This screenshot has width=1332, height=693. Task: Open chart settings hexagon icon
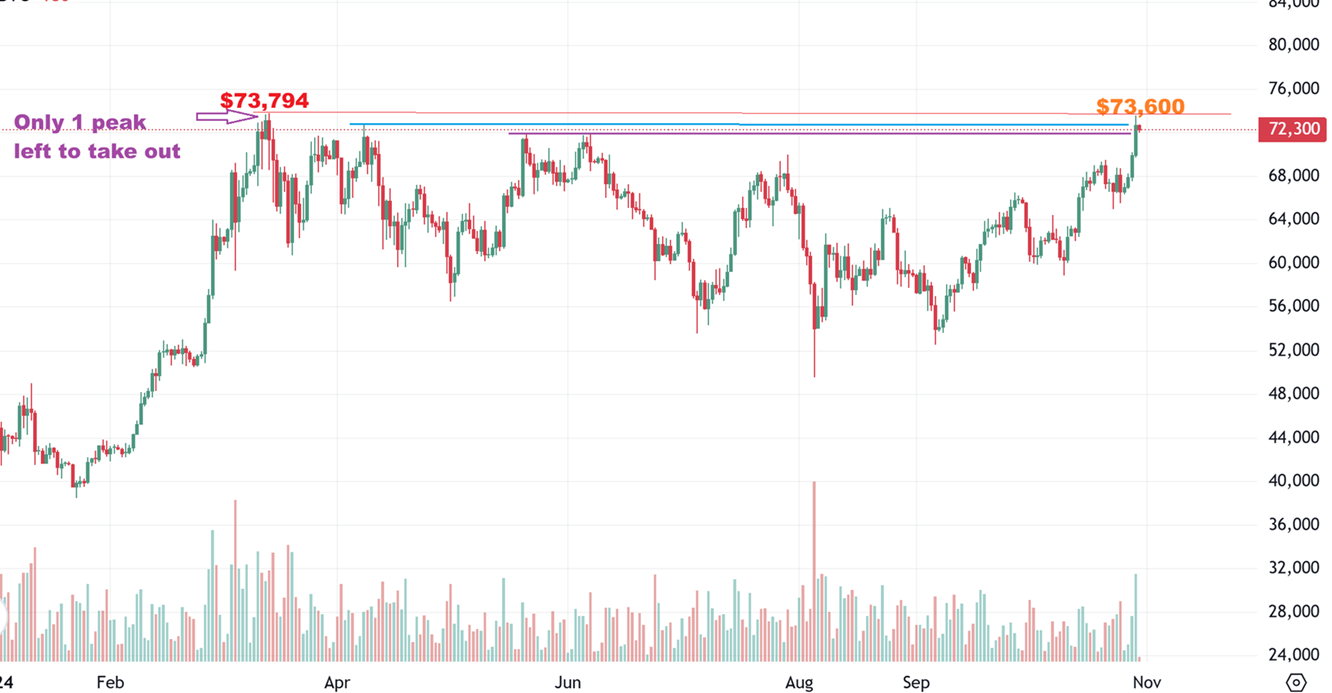click(x=1296, y=682)
